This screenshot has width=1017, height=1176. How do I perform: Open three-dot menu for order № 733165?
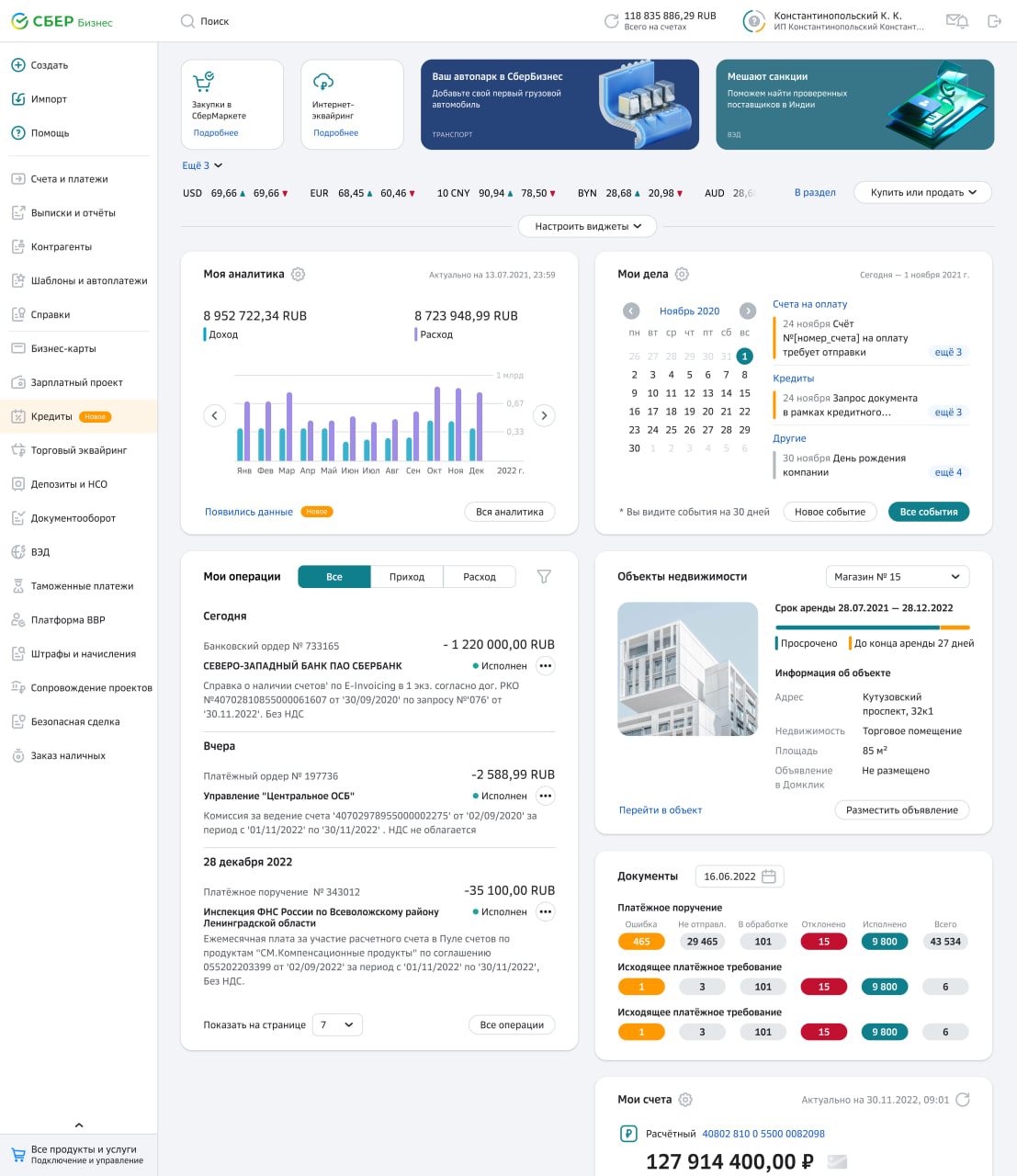[546, 666]
